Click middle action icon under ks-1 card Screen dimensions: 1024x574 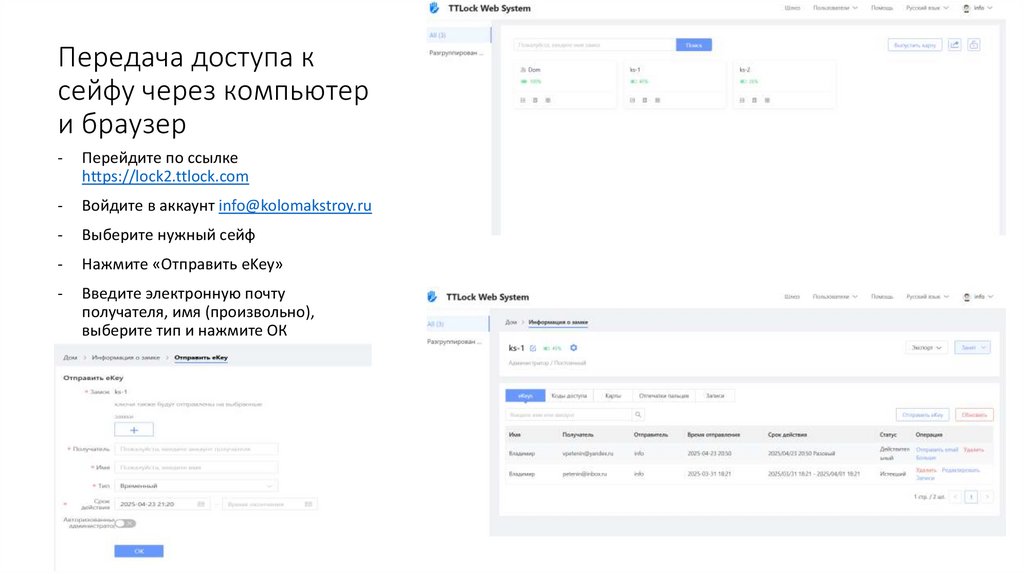[645, 100]
